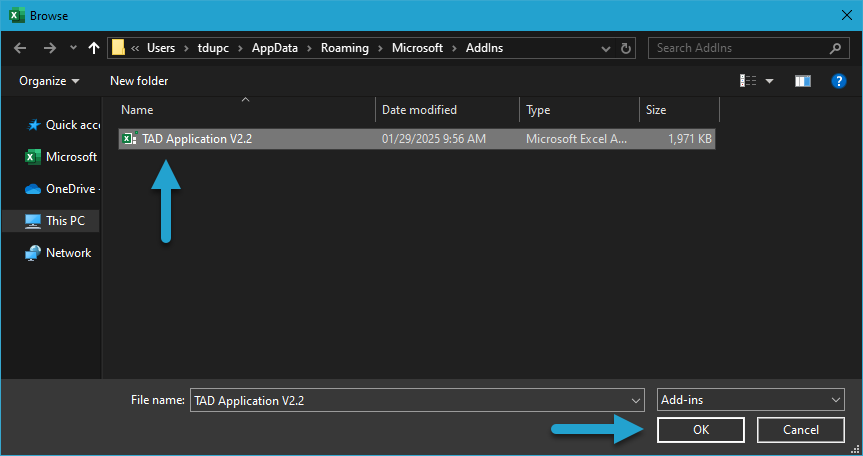Click the Cancel button
Screen dimensions: 863x456
point(801,430)
